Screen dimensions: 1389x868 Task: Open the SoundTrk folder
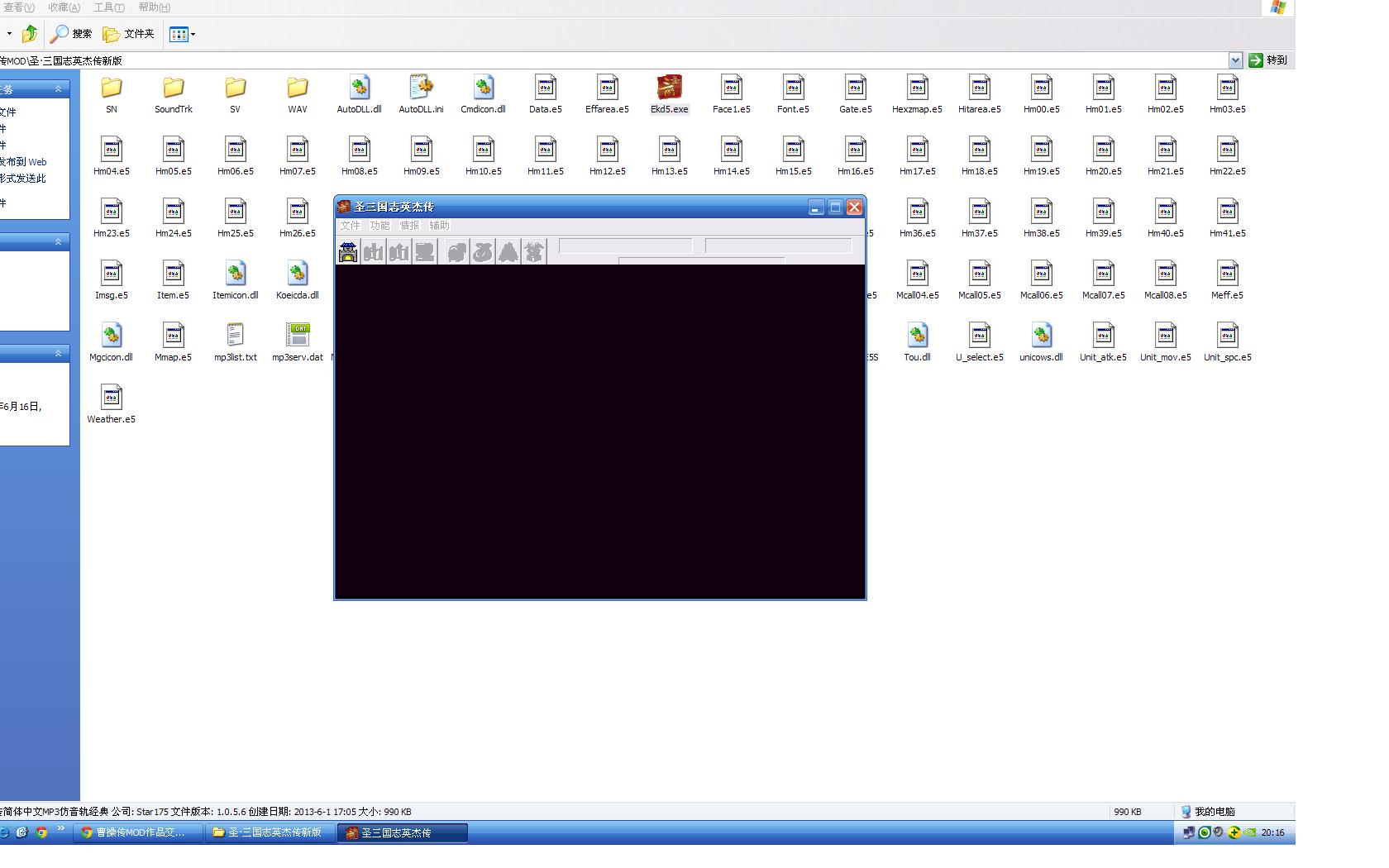click(x=173, y=88)
